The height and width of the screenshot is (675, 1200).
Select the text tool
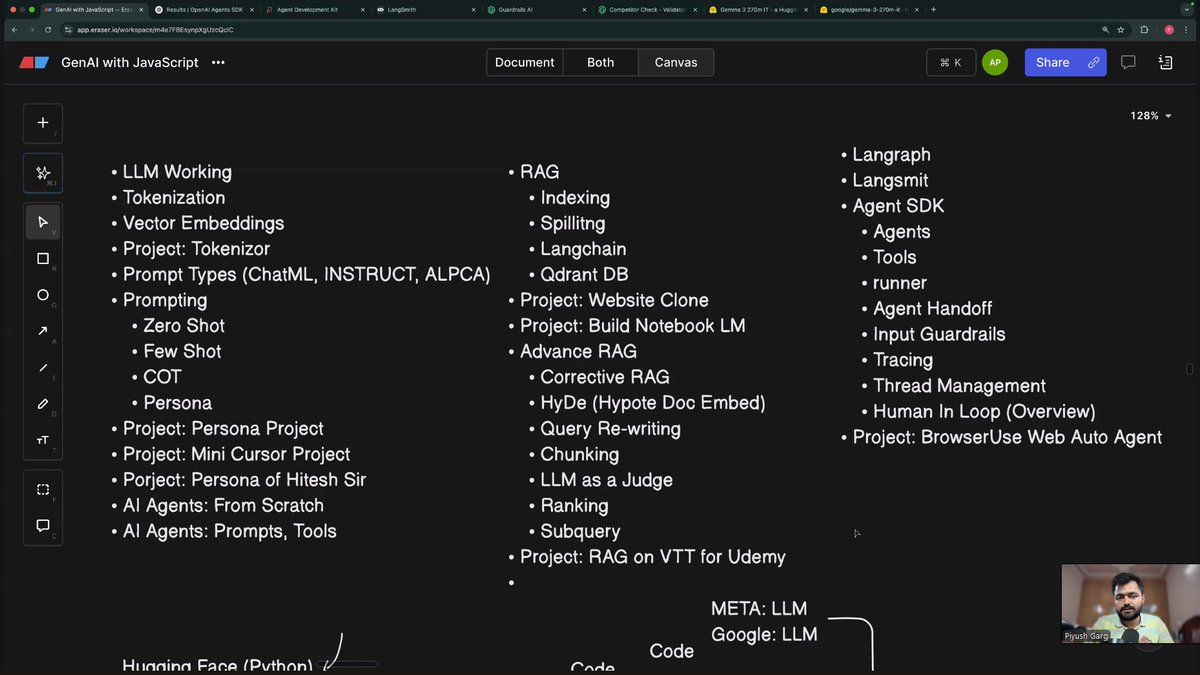coord(43,440)
